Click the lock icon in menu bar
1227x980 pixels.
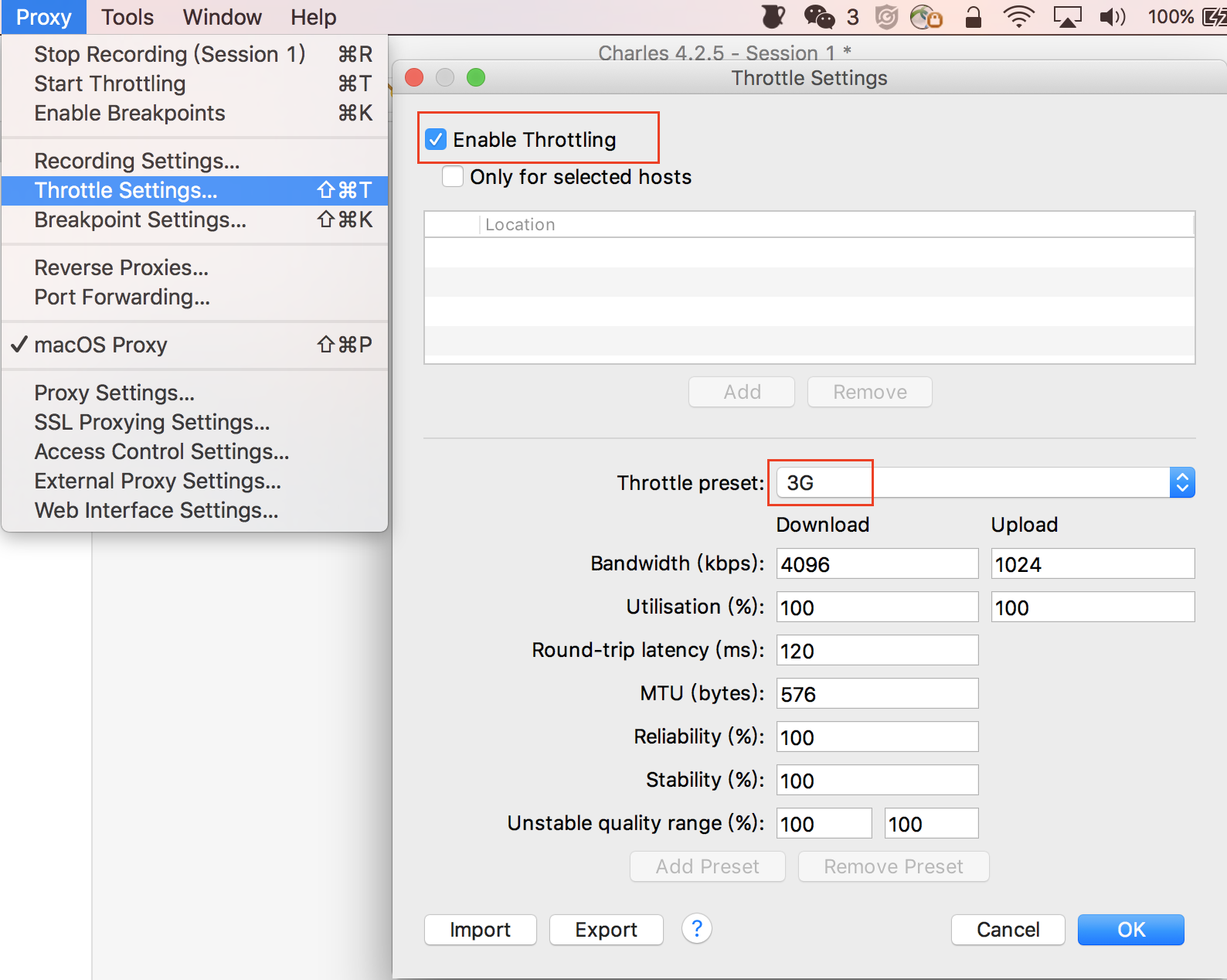[x=974, y=17]
